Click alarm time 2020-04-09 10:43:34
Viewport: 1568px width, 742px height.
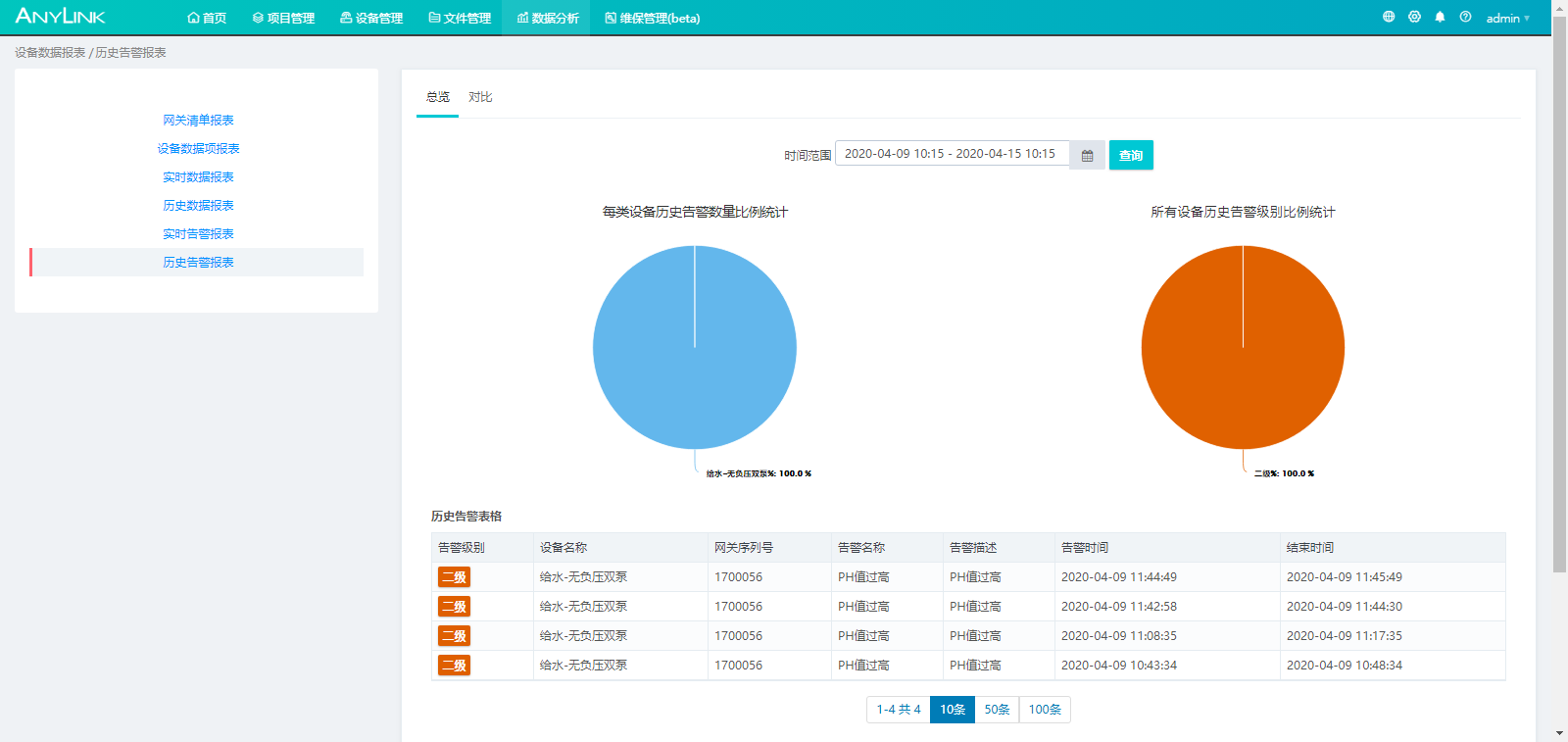pos(1119,666)
